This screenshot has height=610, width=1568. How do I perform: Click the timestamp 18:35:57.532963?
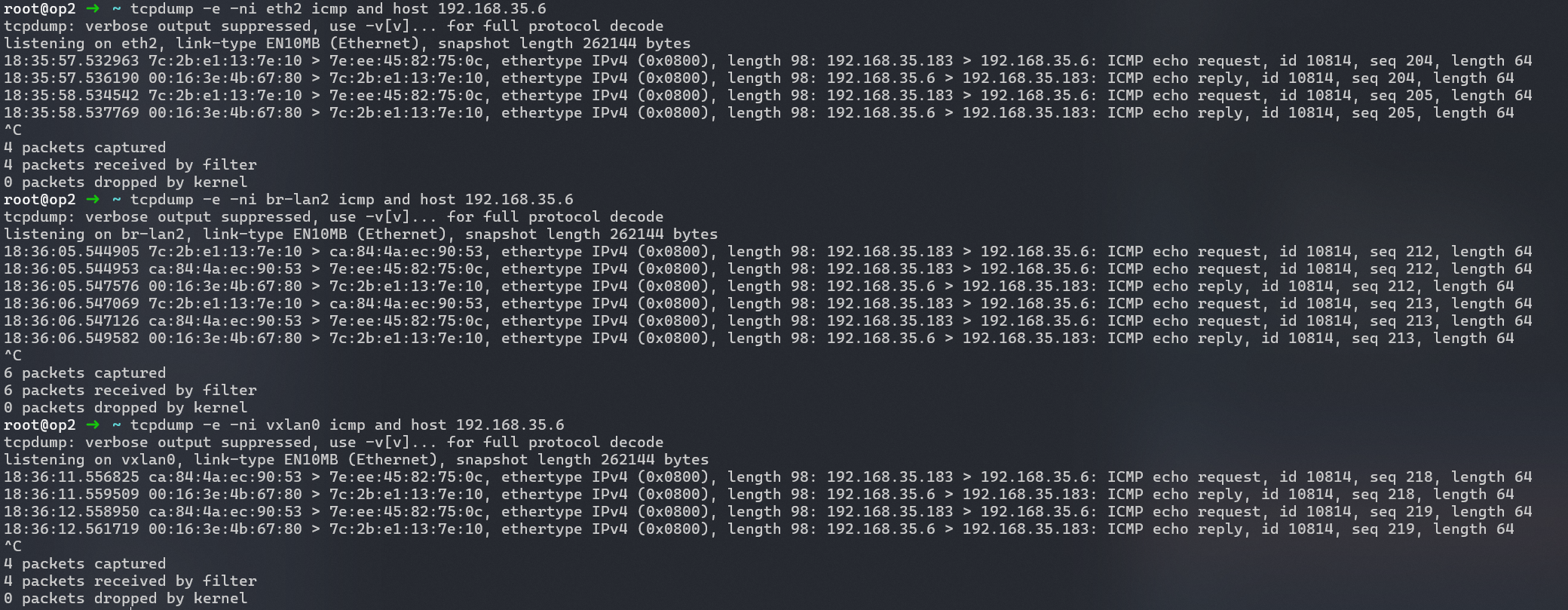click(x=71, y=61)
